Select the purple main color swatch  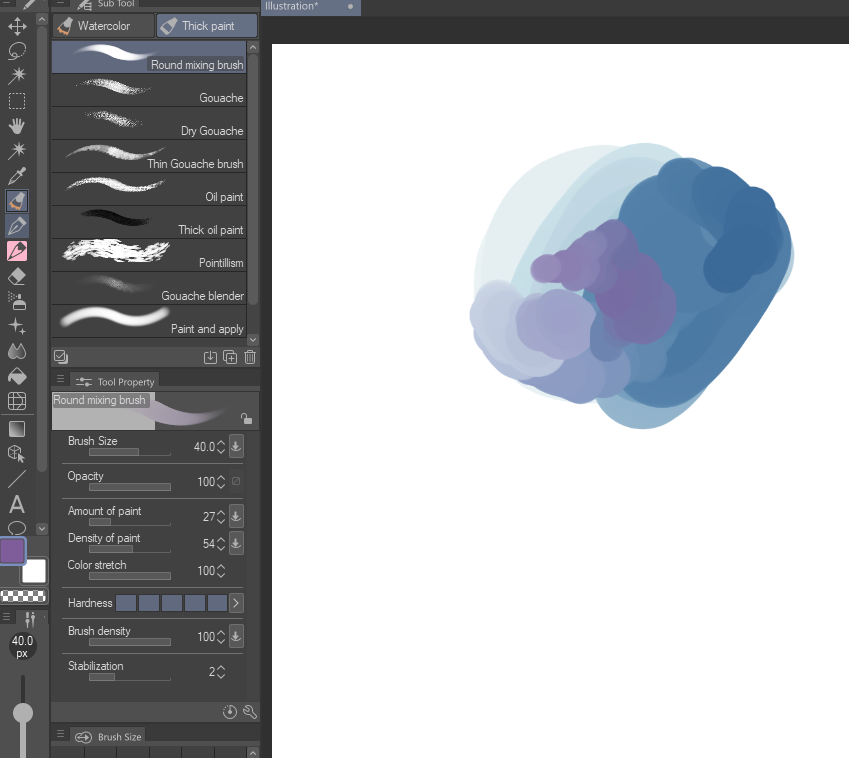12,551
